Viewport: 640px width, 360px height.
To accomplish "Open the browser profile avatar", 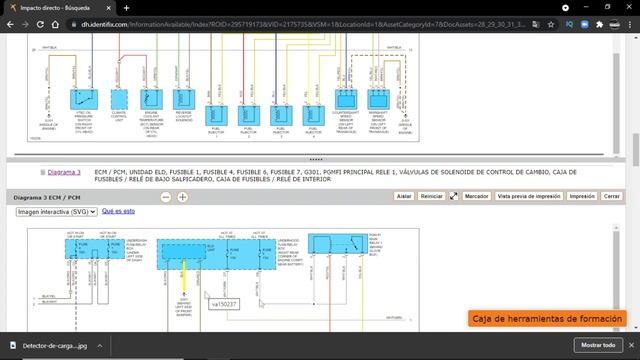I will (615, 24).
